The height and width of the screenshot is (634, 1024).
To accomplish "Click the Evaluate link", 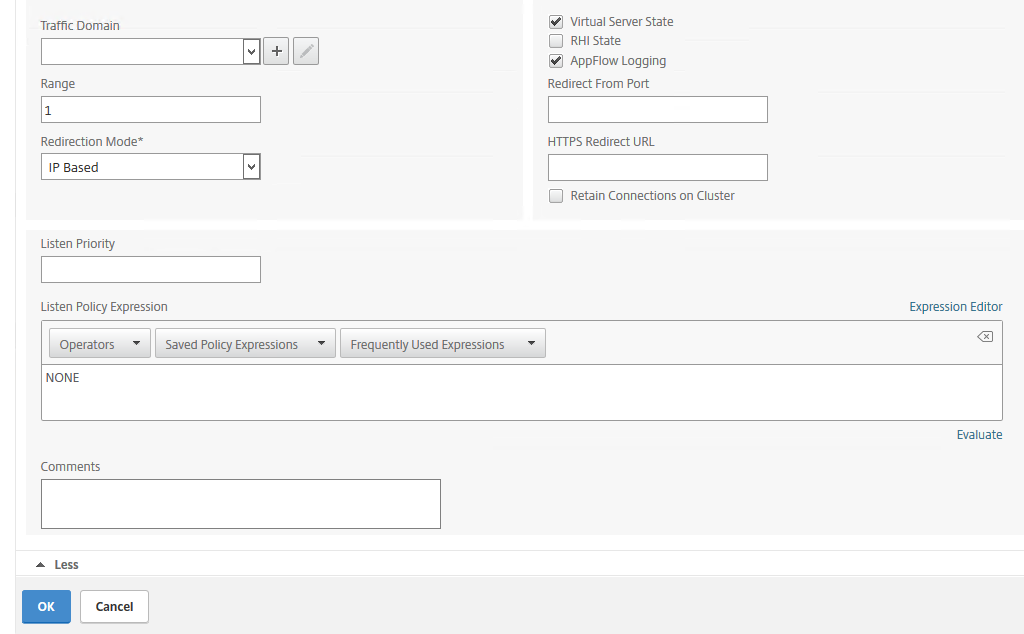I will (x=978, y=435).
